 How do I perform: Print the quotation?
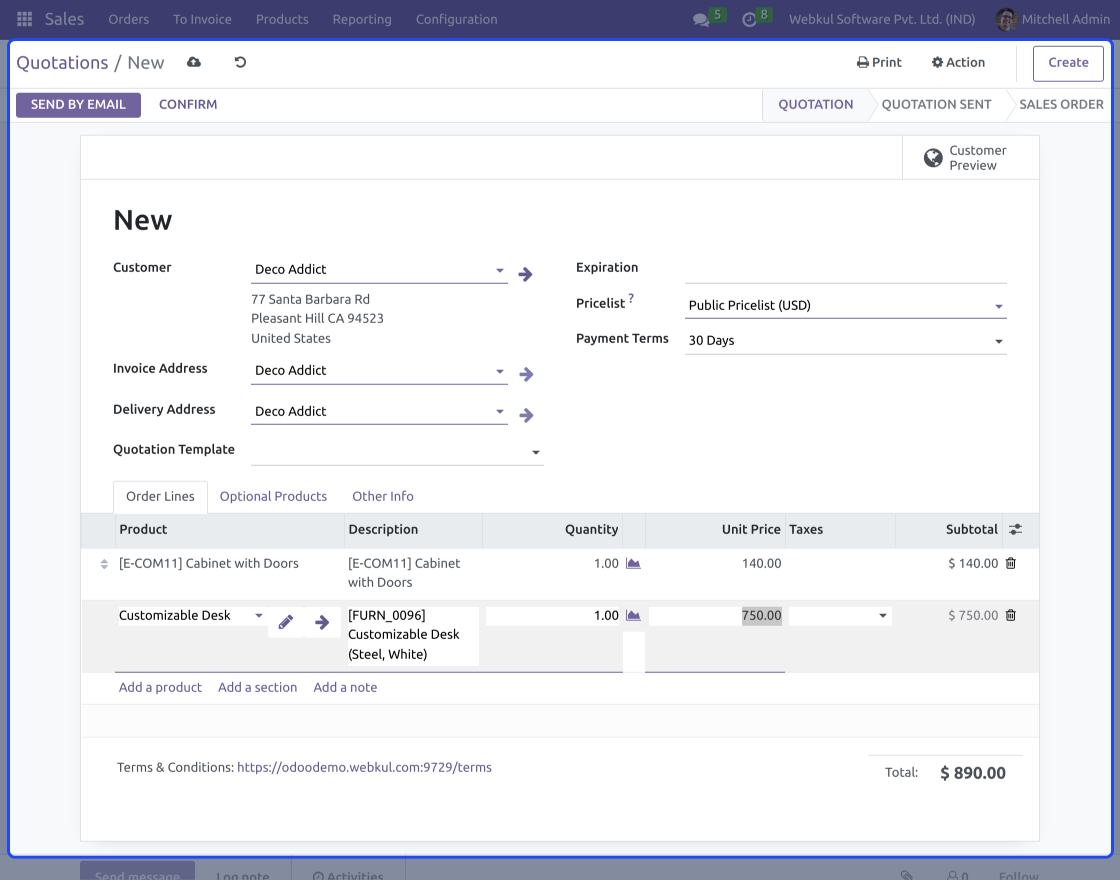tap(879, 62)
